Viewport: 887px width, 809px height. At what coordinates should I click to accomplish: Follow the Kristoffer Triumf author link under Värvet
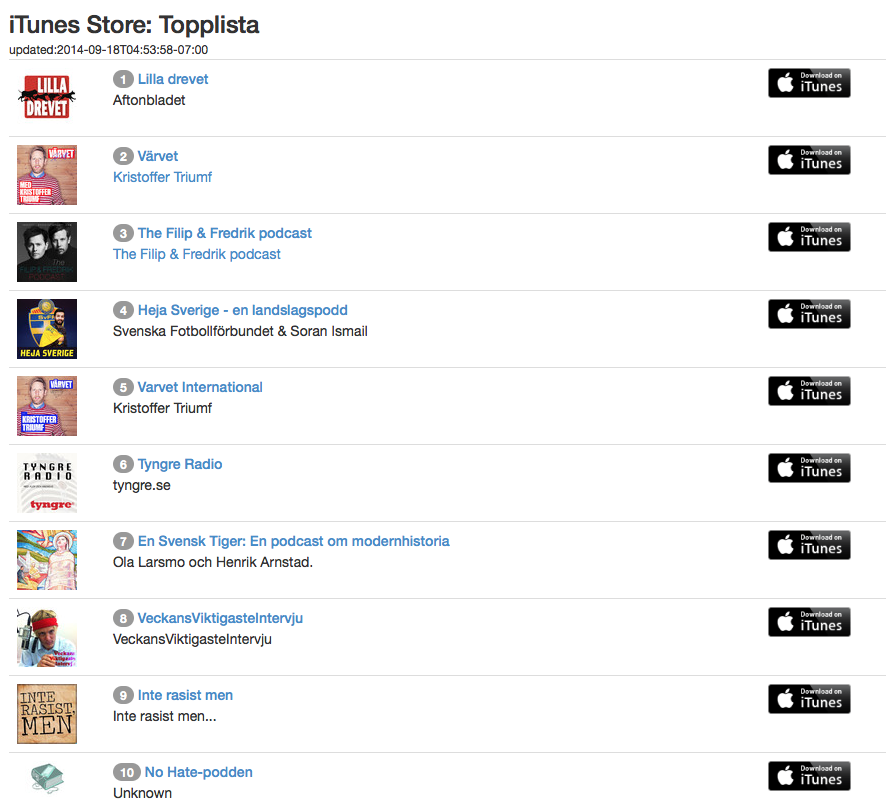[x=162, y=177]
